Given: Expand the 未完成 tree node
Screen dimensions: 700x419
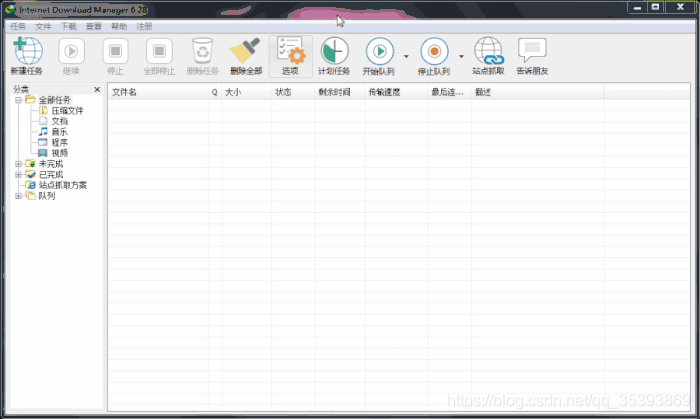Looking at the screenshot, I should click(x=18, y=164).
